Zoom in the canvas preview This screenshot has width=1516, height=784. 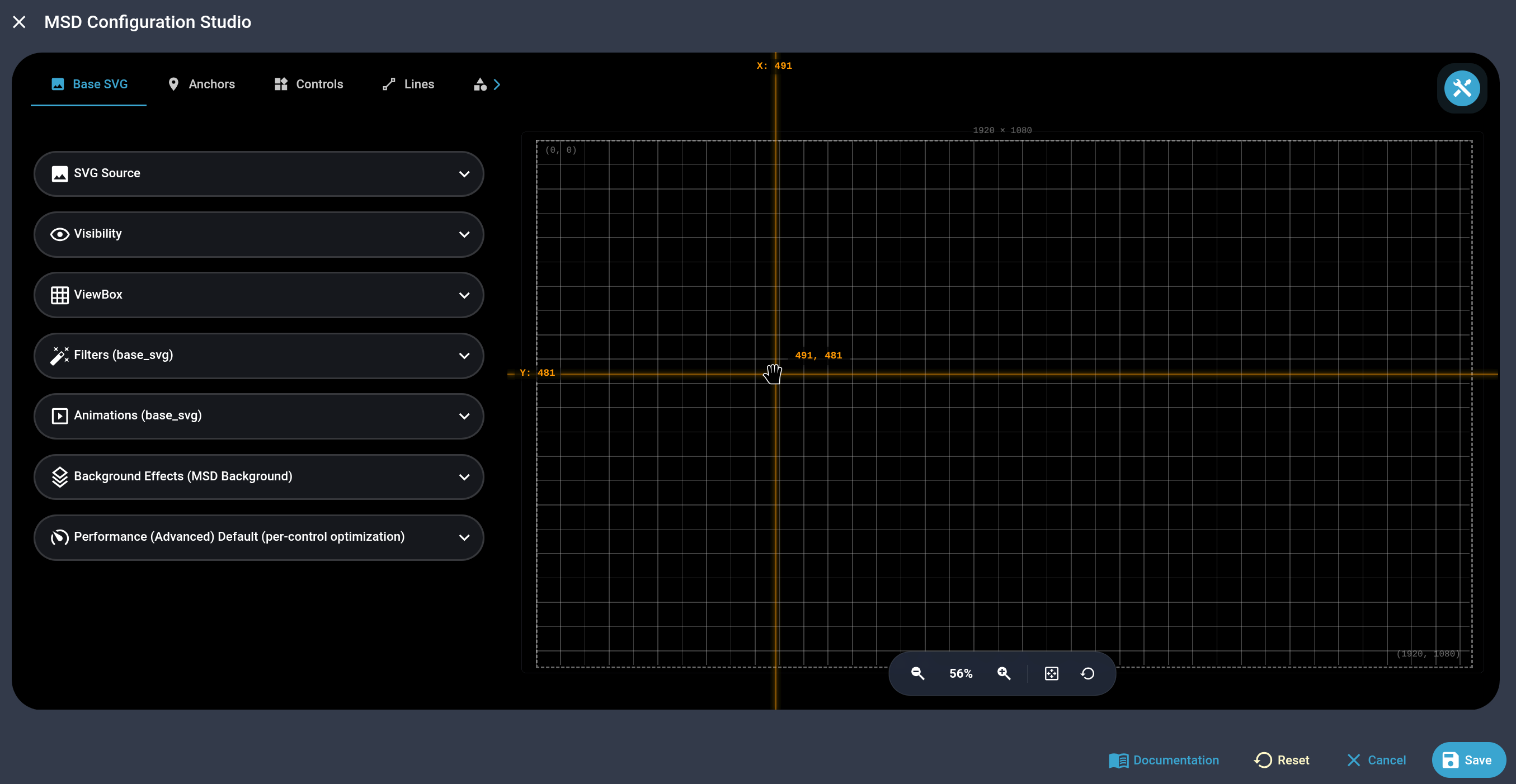(x=1004, y=673)
